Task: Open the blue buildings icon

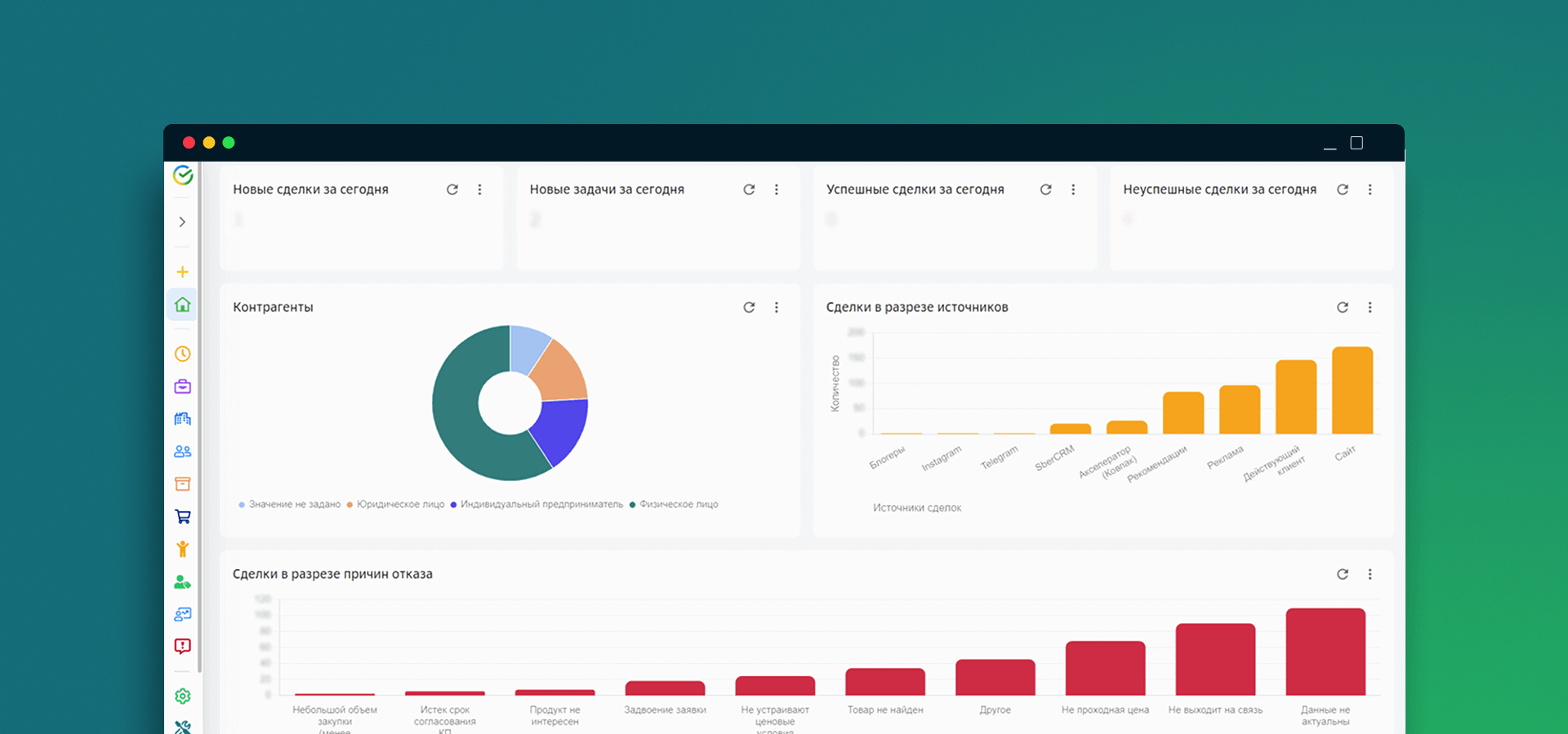Action: pyautogui.click(x=182, y=419)
